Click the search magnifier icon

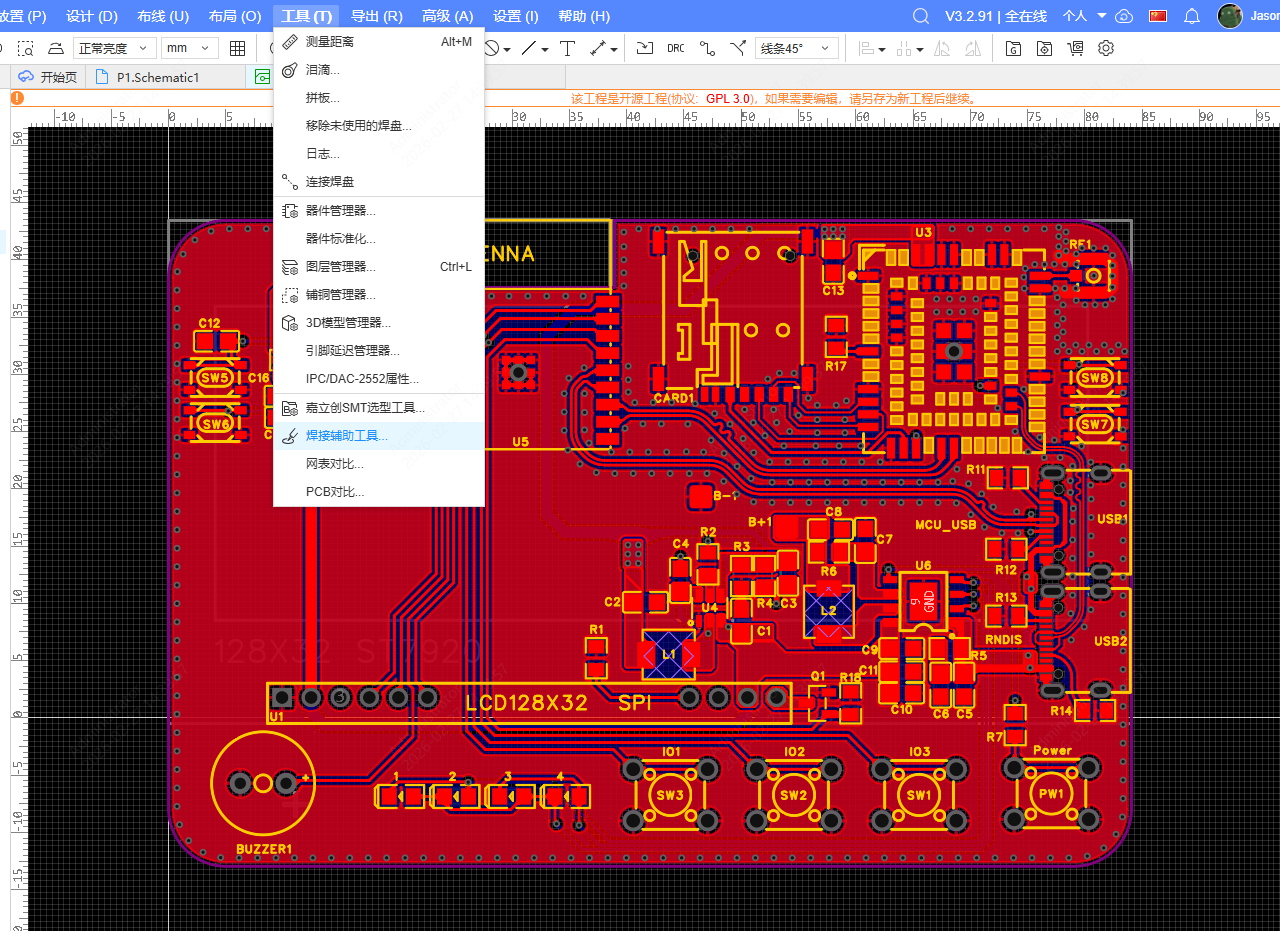921,16
